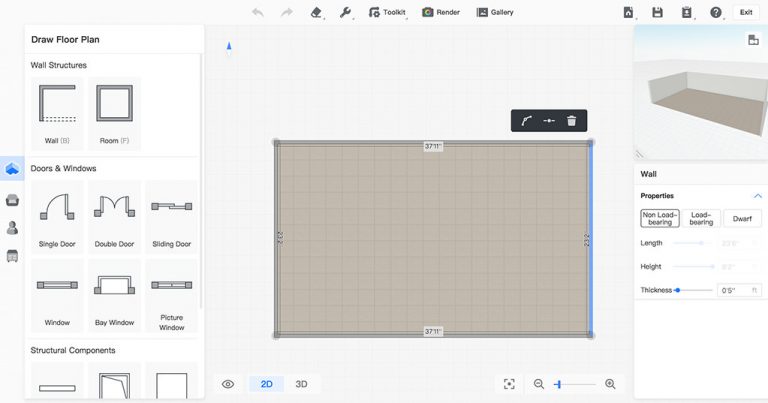Screen dimensions: 768x403
Task: Click the Save floppy disk icon
Action: (657, 12)
